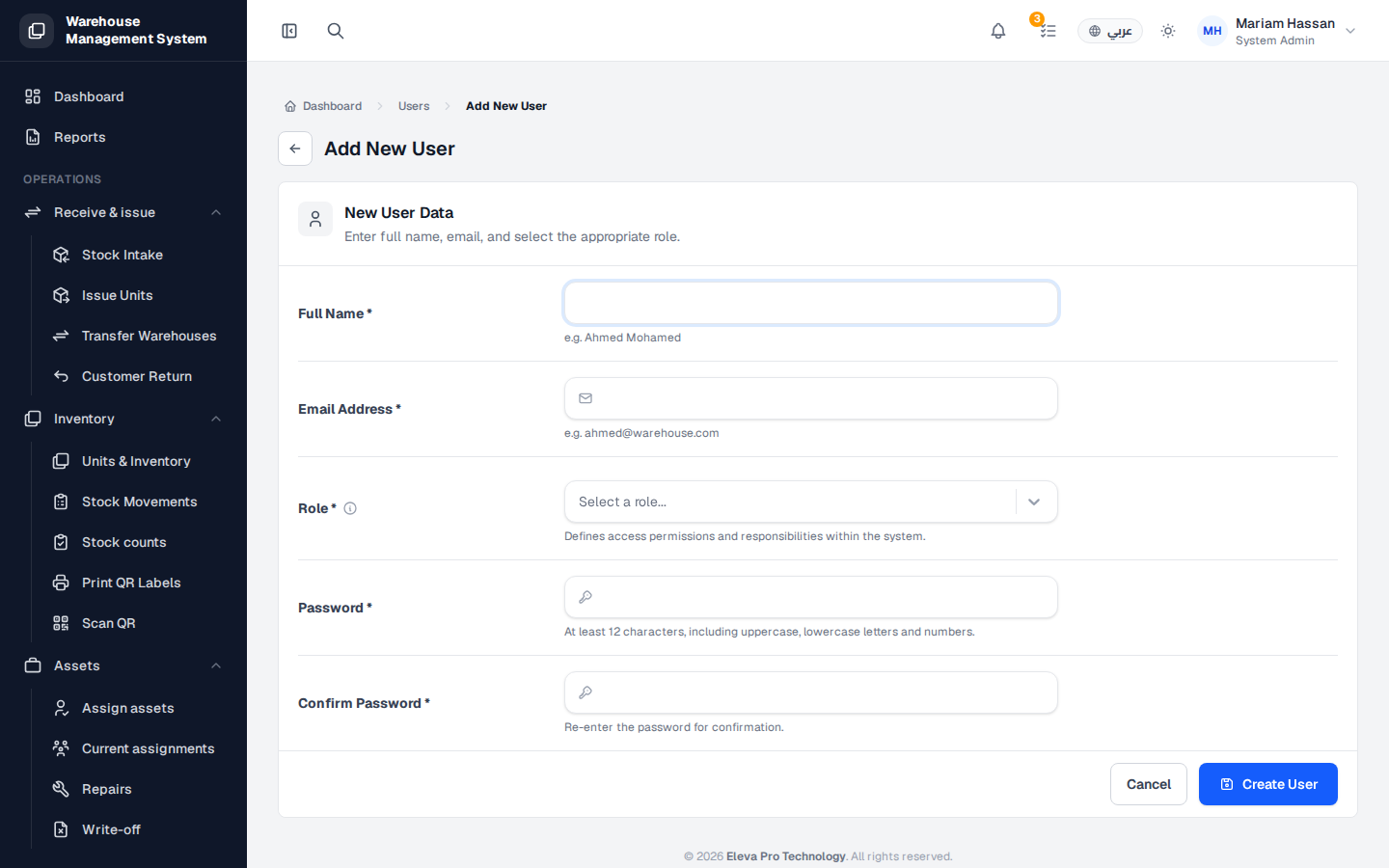Click the MH avatar
Screen dimensions: 1389x868
1212,31
